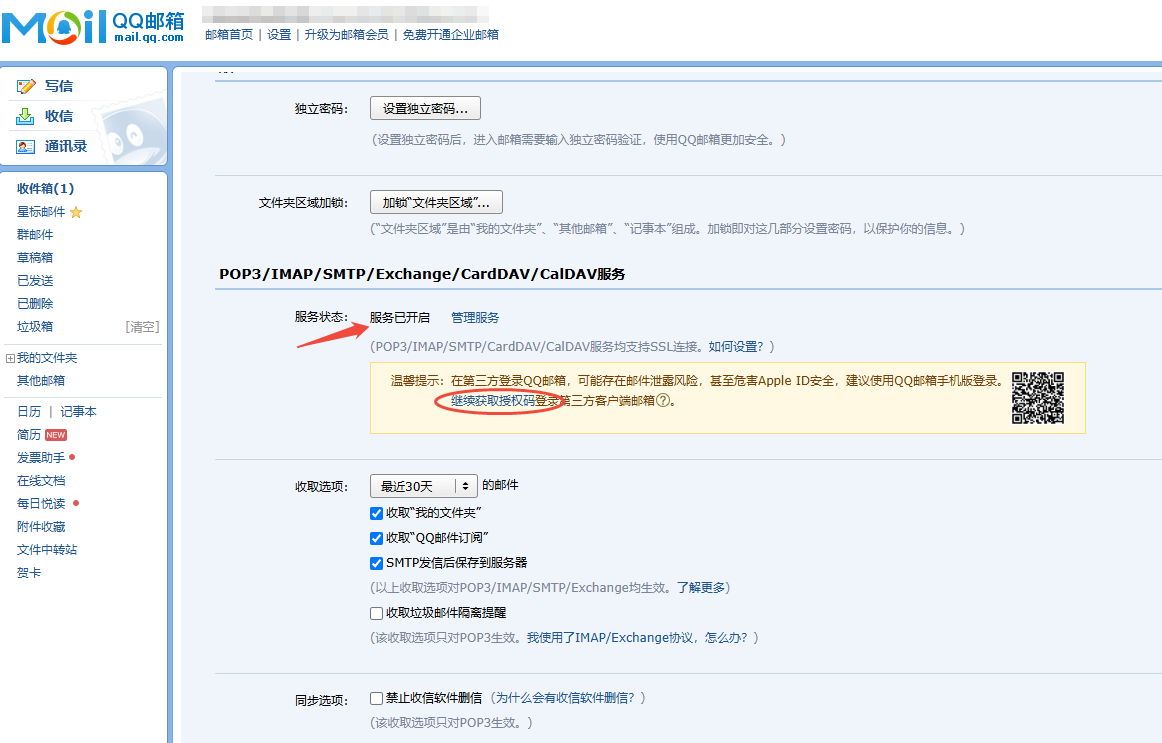Open the 最近30天 date range dropdown

pyautogui.click(x=423, y=484)
